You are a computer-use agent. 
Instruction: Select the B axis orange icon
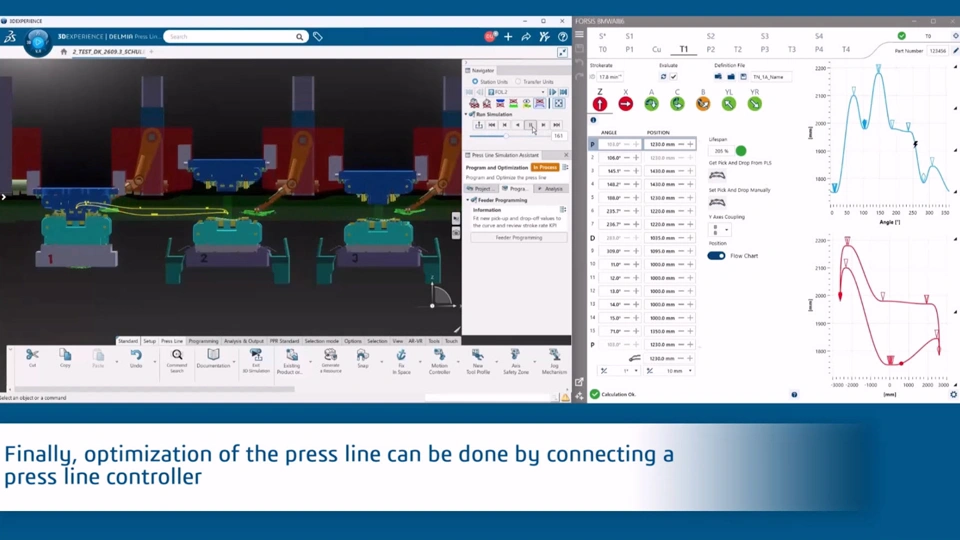pos(703,104)
